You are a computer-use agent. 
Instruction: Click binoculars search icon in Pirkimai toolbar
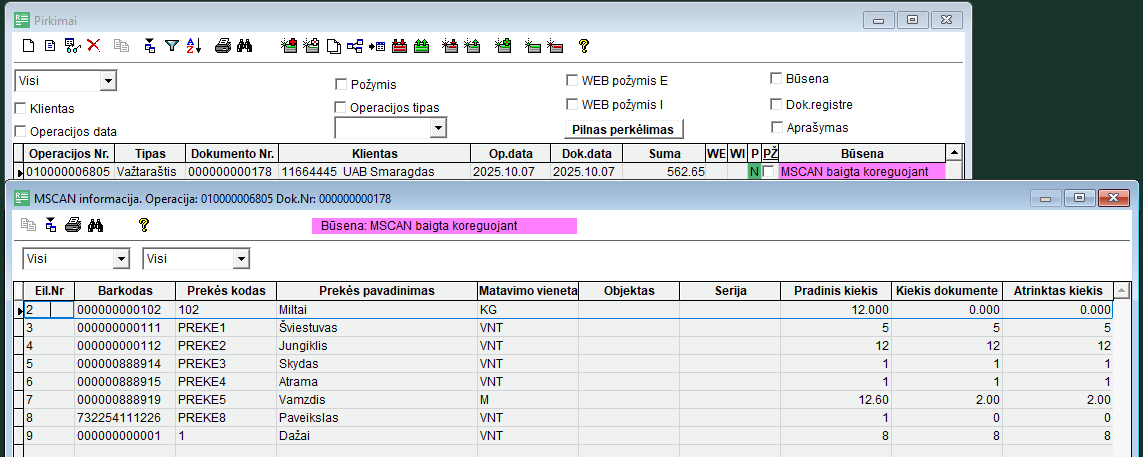pos(244,45)
